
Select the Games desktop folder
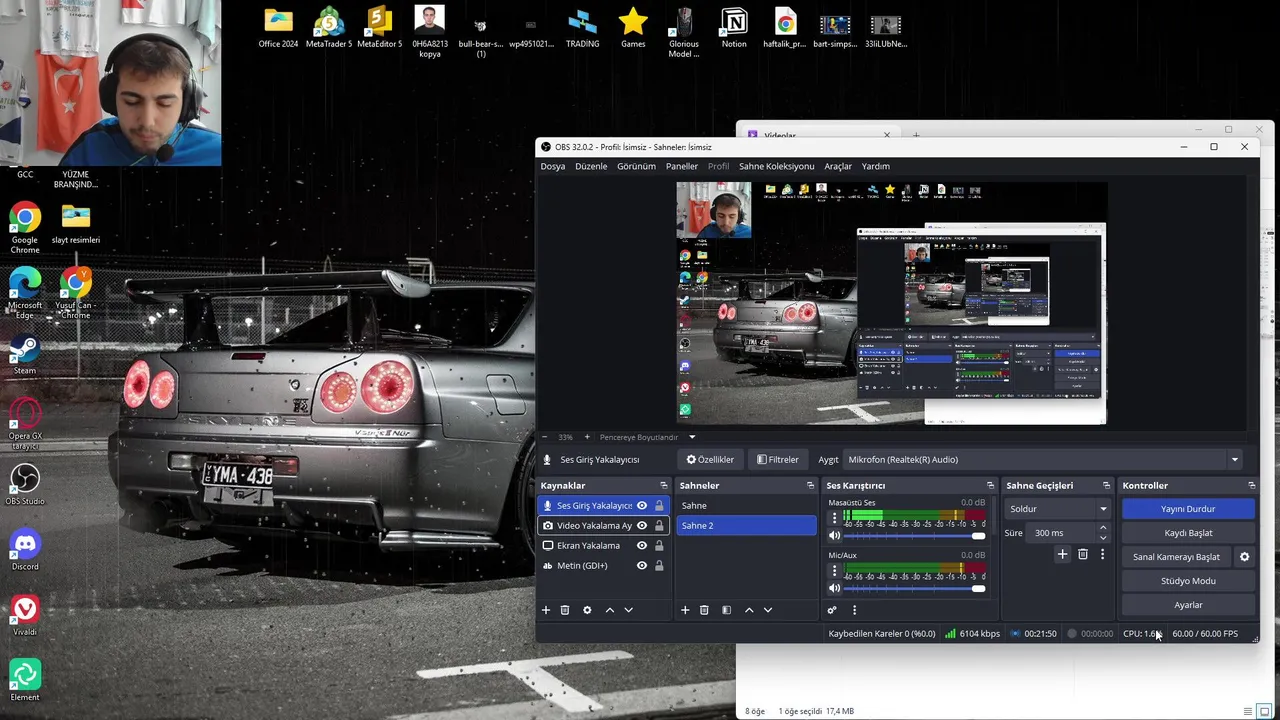click(633, 28)
